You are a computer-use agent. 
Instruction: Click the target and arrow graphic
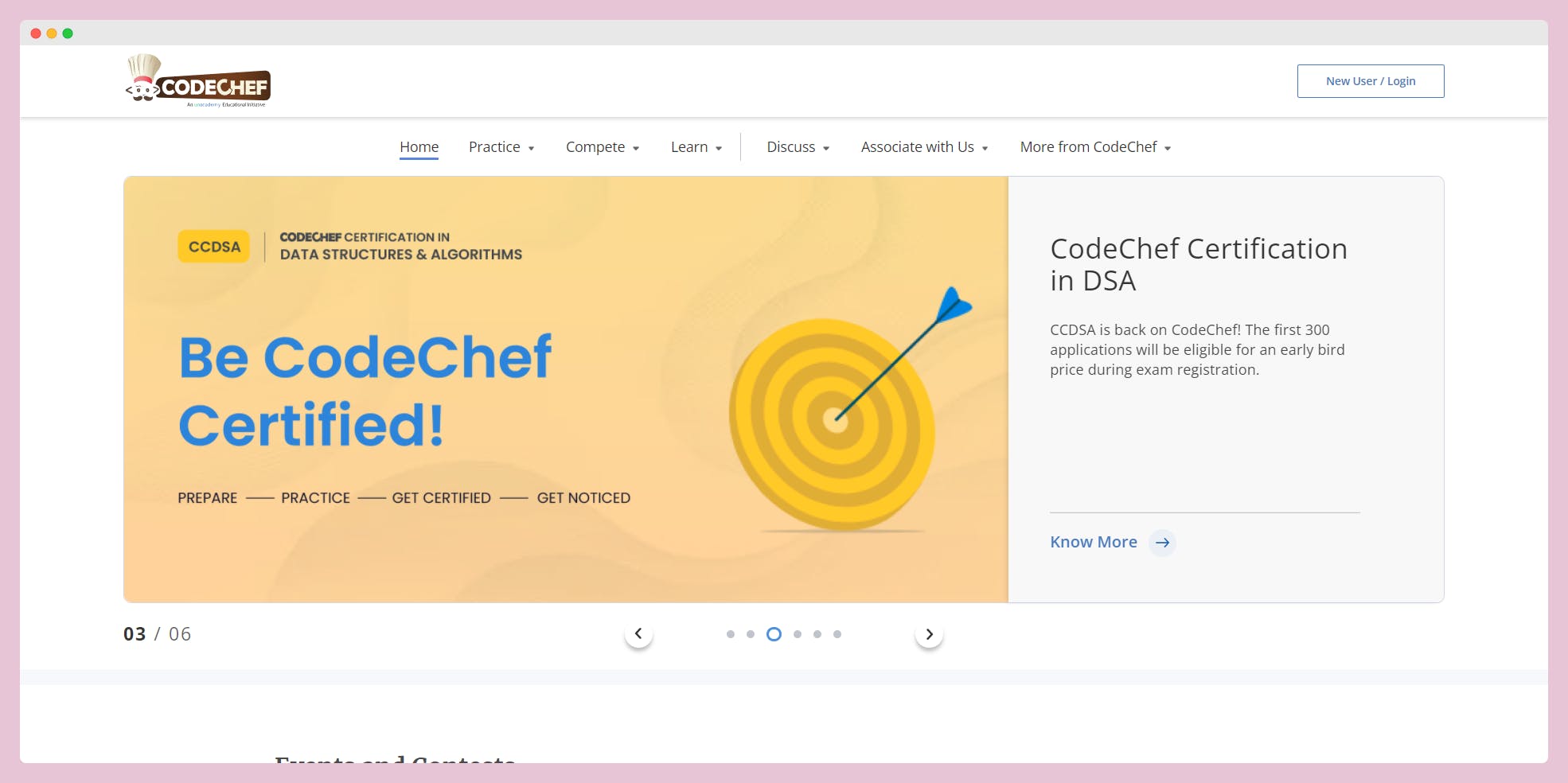point(851,410)
